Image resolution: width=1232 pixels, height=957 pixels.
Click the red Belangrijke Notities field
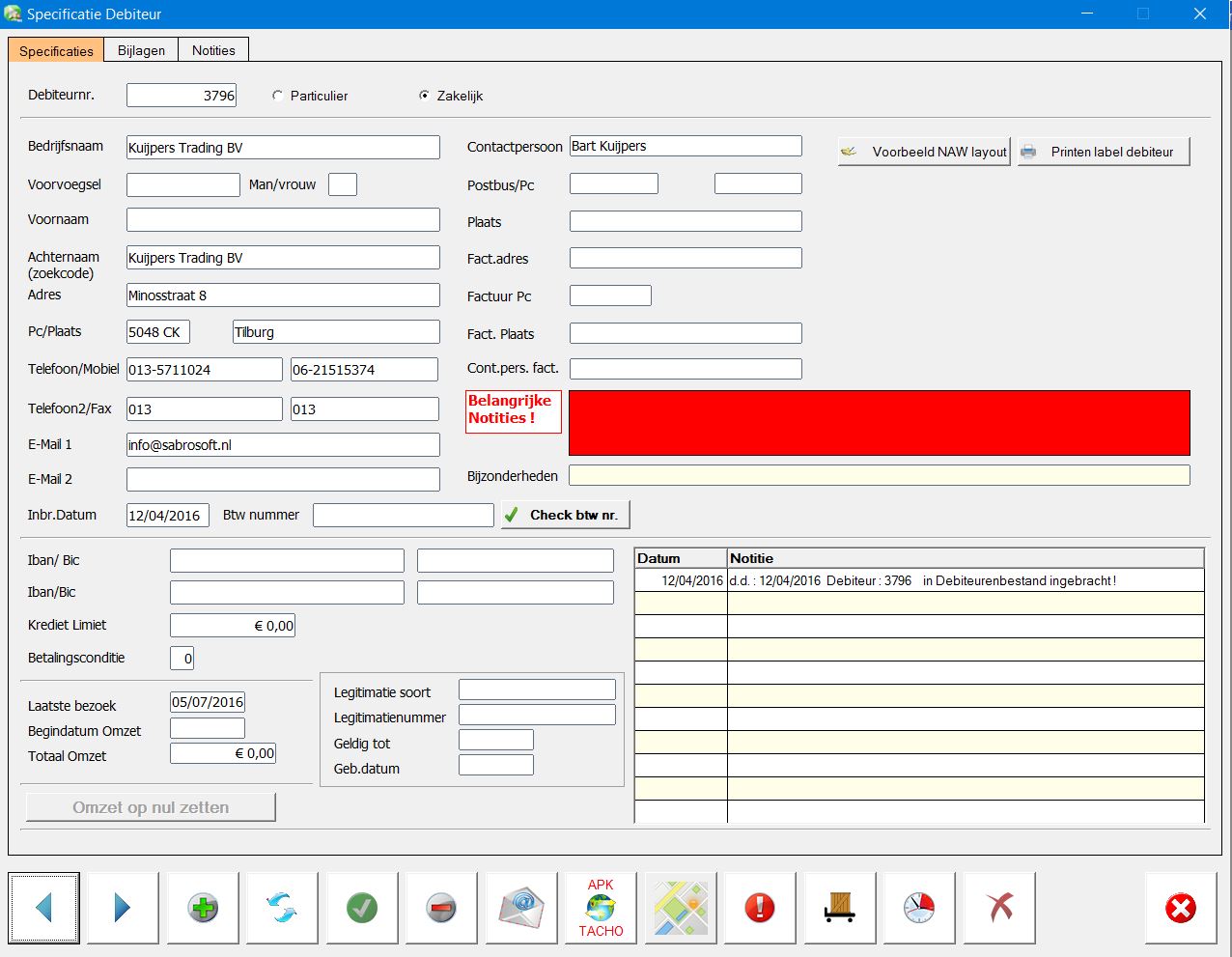tap(879, 423)
